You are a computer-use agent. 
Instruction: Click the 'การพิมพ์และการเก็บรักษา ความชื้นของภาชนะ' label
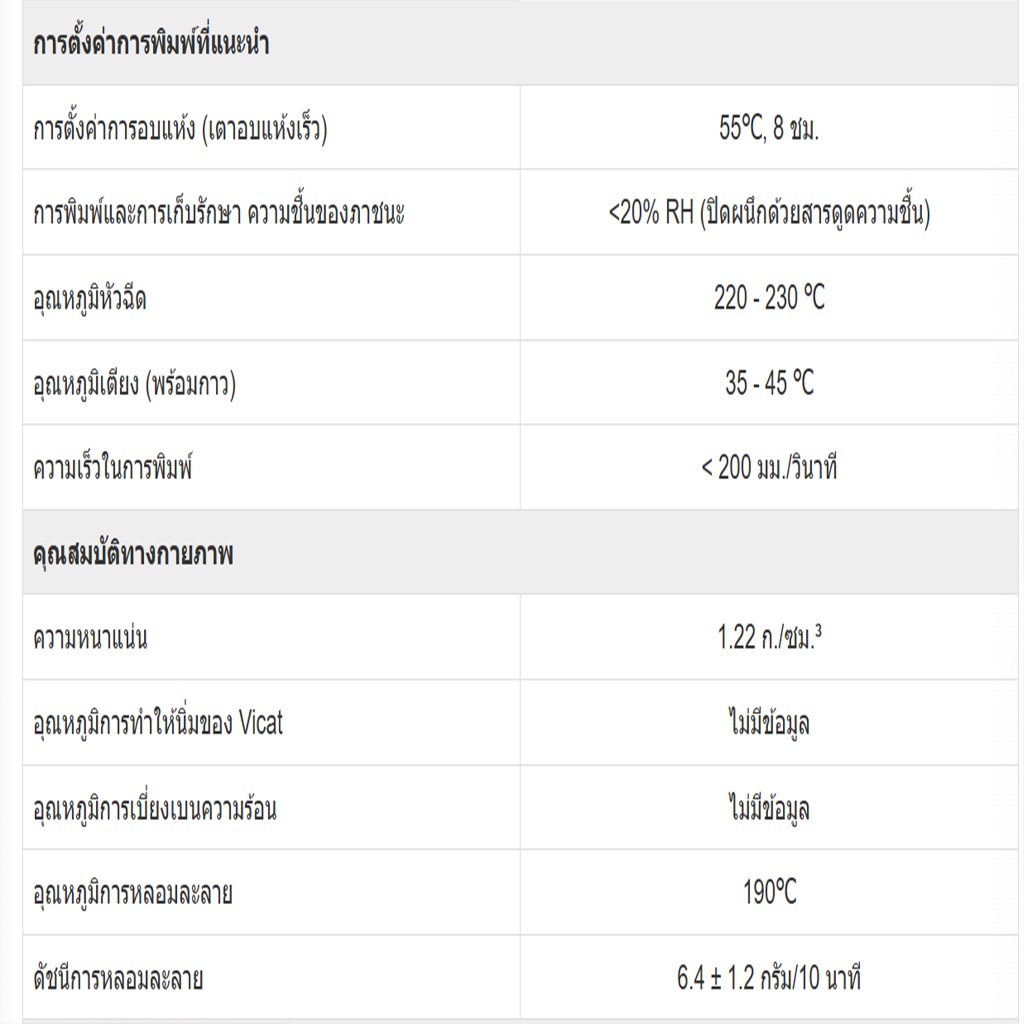click(219, 214)
